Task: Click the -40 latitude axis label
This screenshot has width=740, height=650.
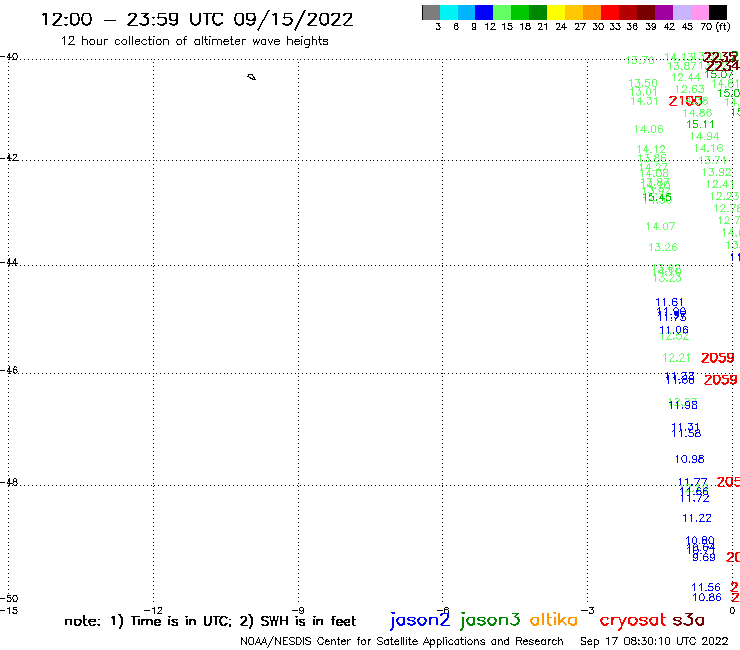Action: [x=9, y=57]
